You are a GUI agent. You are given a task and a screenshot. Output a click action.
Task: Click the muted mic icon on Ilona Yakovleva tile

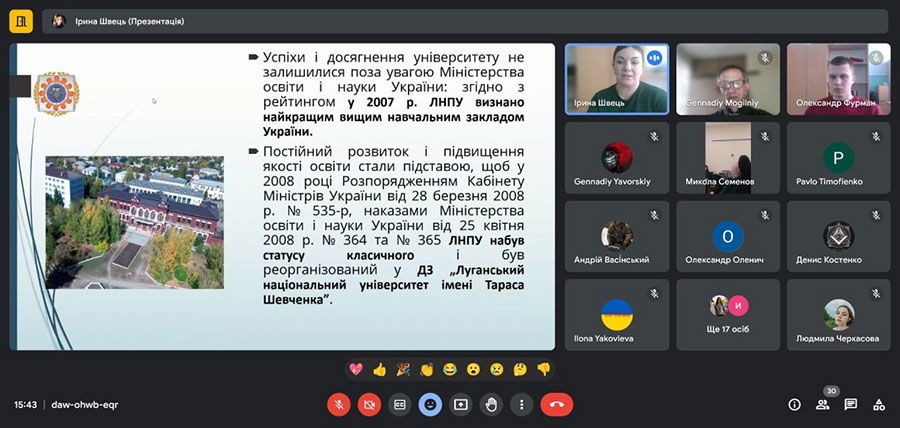tap(654, 294)
